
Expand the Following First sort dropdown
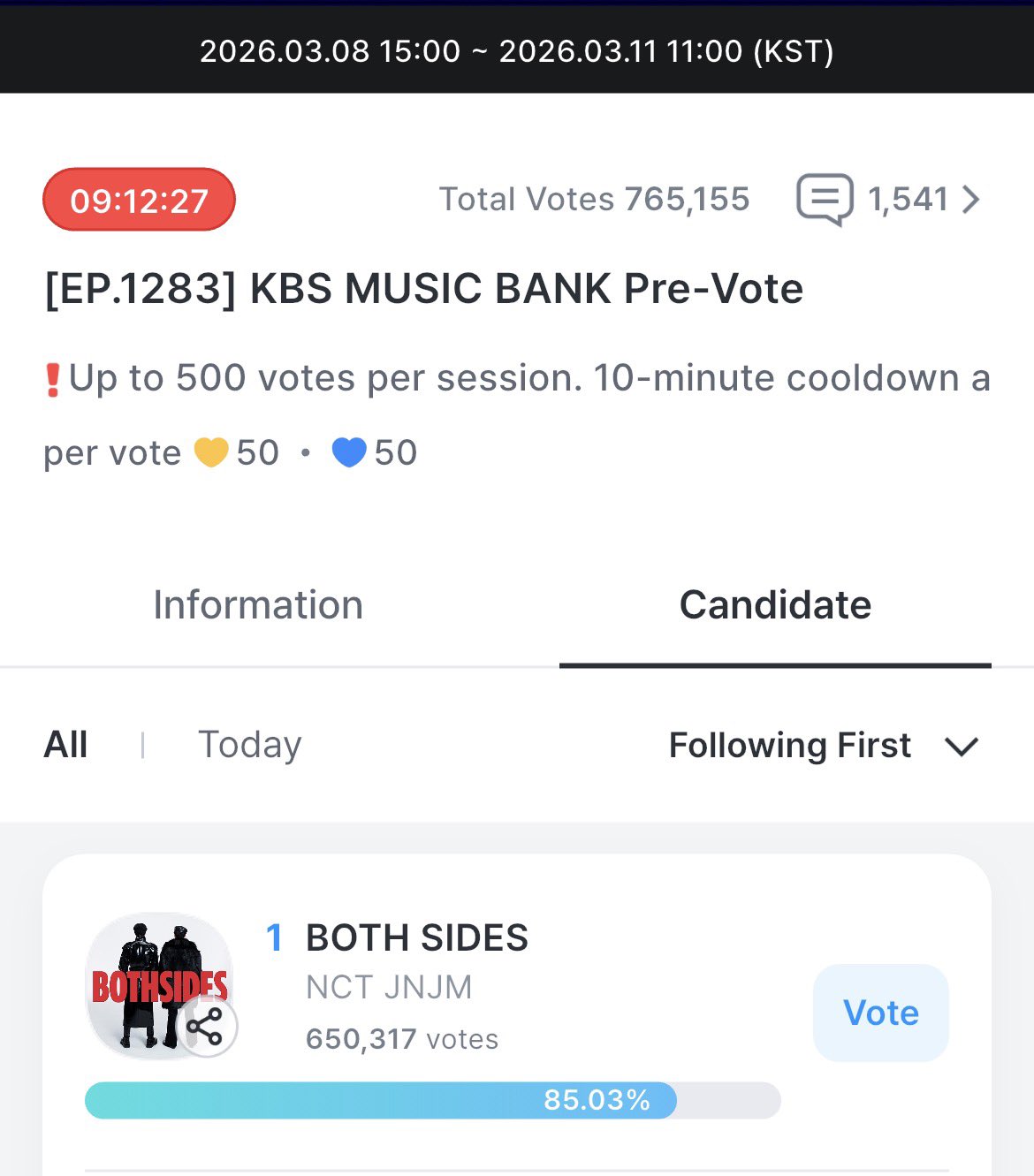point(789,746)
